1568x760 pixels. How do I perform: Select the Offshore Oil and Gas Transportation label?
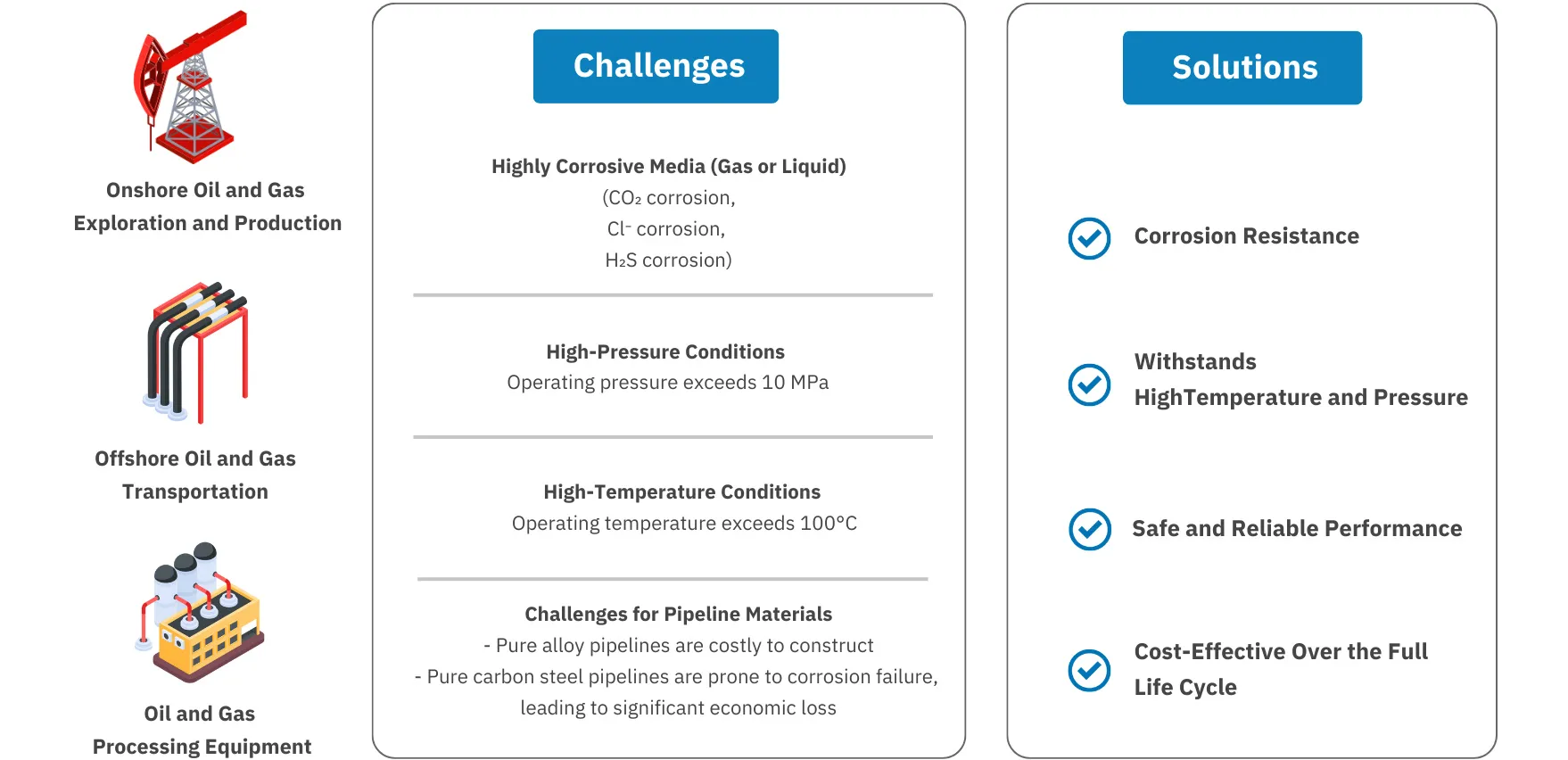click(195, 475)
